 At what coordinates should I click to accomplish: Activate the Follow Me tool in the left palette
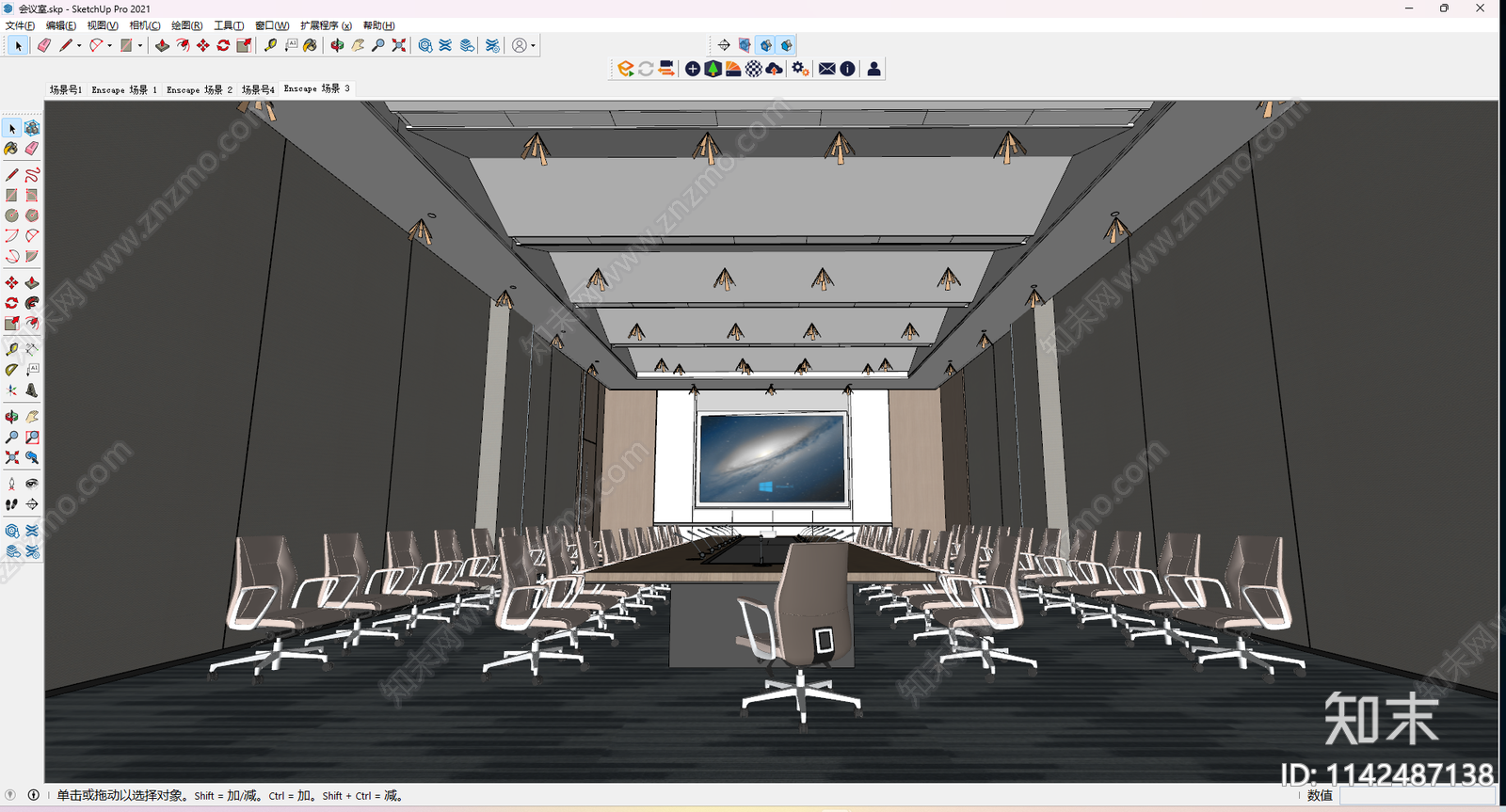32,303
